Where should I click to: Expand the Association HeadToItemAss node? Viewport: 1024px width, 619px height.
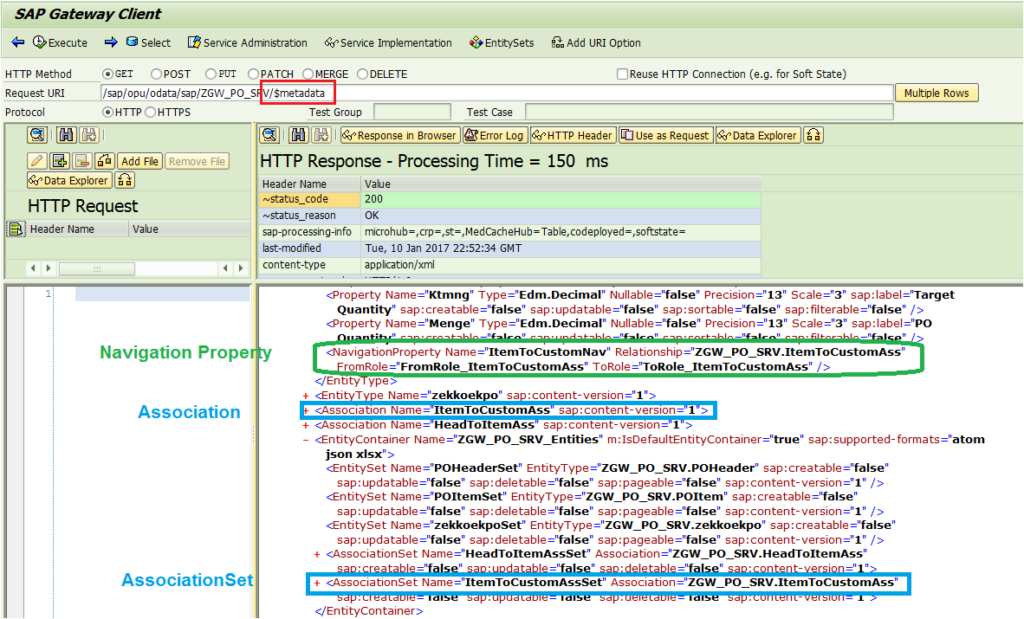[306, 425]
